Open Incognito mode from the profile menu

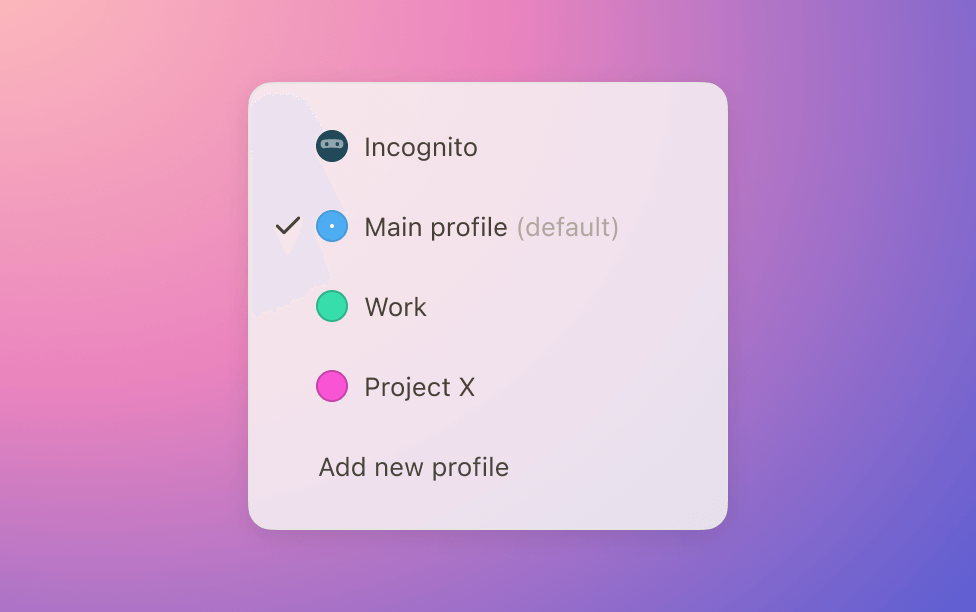pyautogui.click(x=421, y=146)
